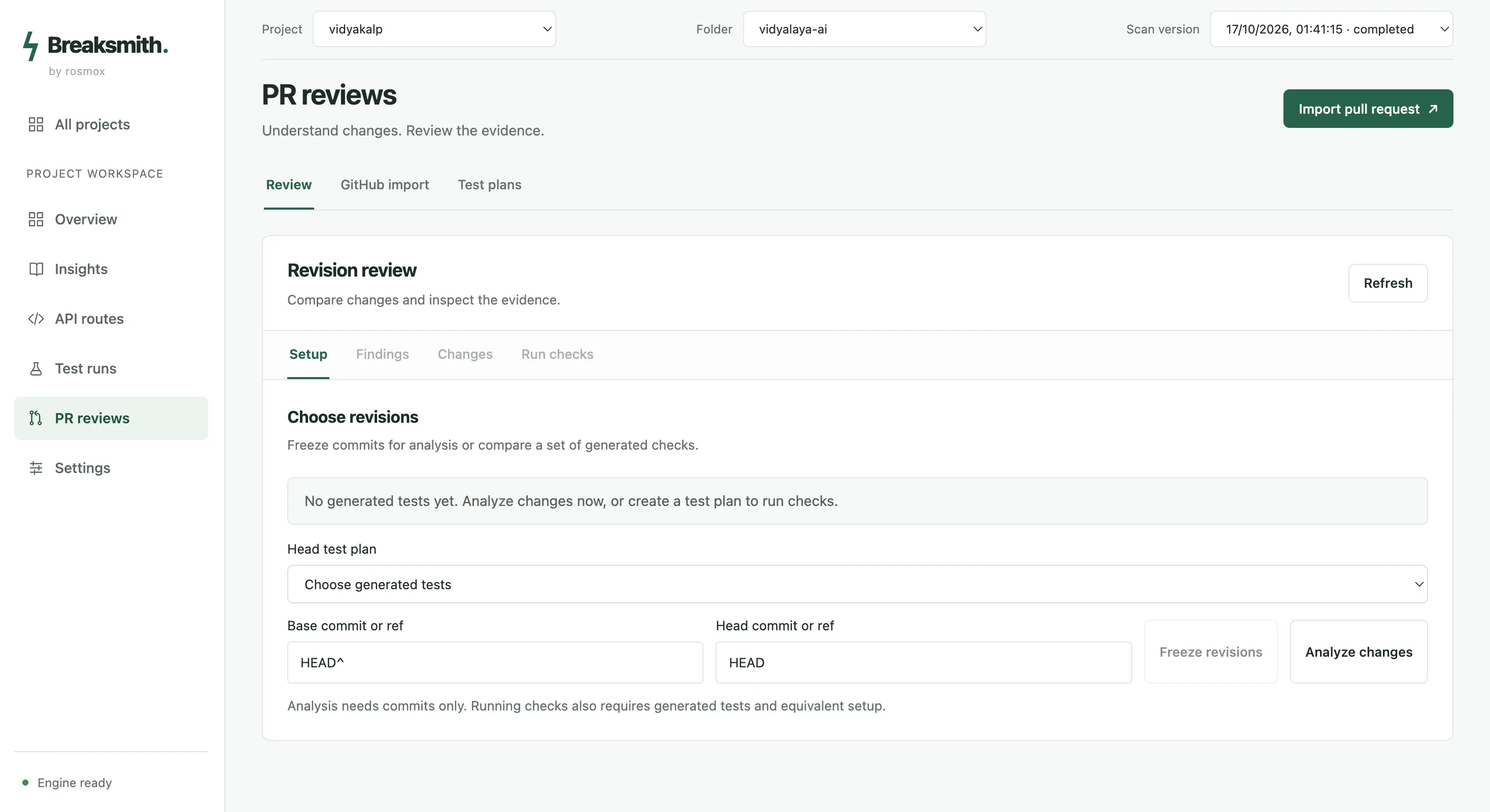1490x812 pixels.
Task: Click the Test runs flask icon
Action: [36, 368]
